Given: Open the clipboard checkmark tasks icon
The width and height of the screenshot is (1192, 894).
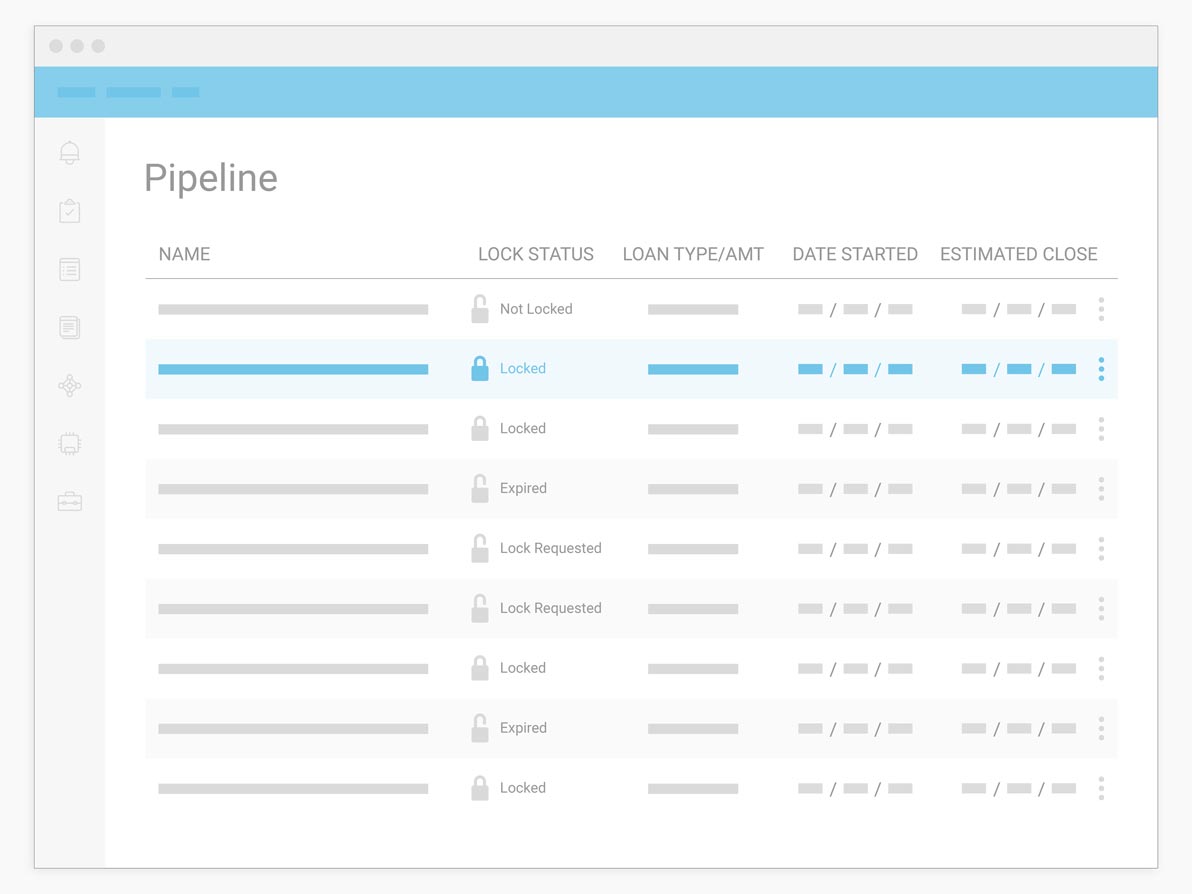Looking at the screenshot, I should tap(69, 211).
